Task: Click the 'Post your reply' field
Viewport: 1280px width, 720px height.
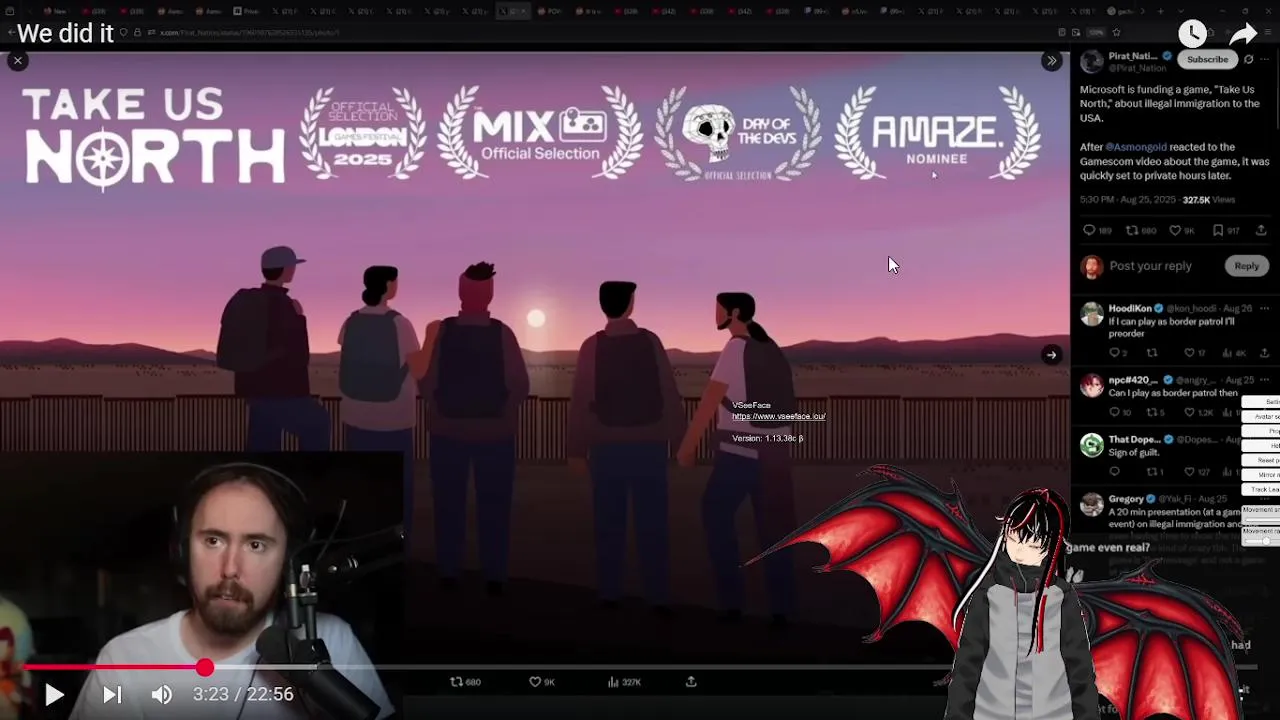Action: click(x=1150, y=266)
